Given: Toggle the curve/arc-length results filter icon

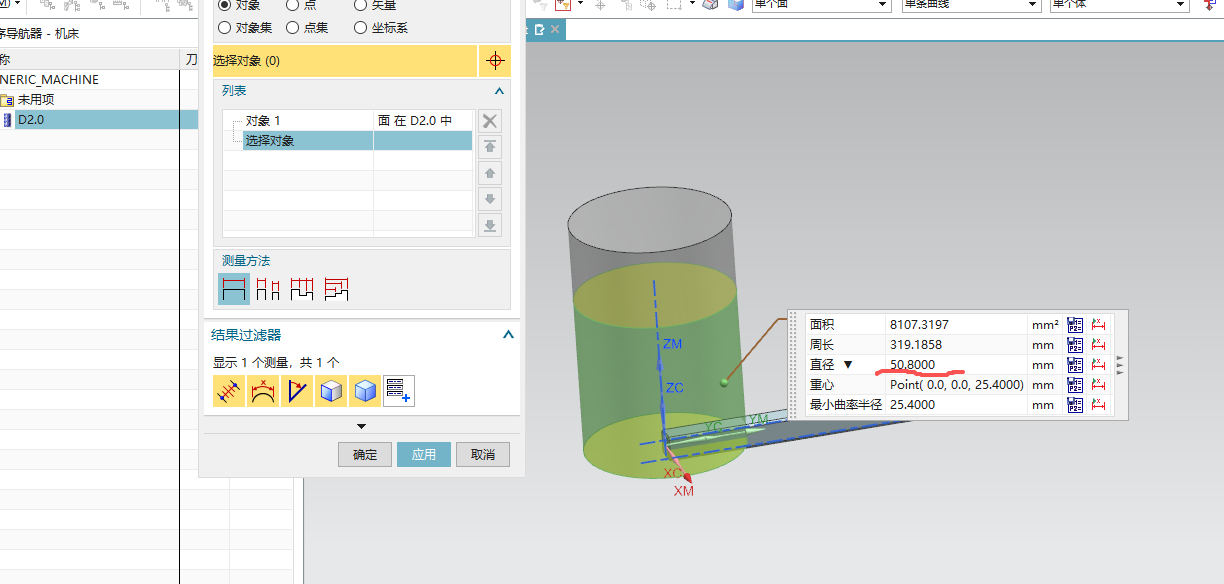Looking at the screenshot, I should click(263, 391).
